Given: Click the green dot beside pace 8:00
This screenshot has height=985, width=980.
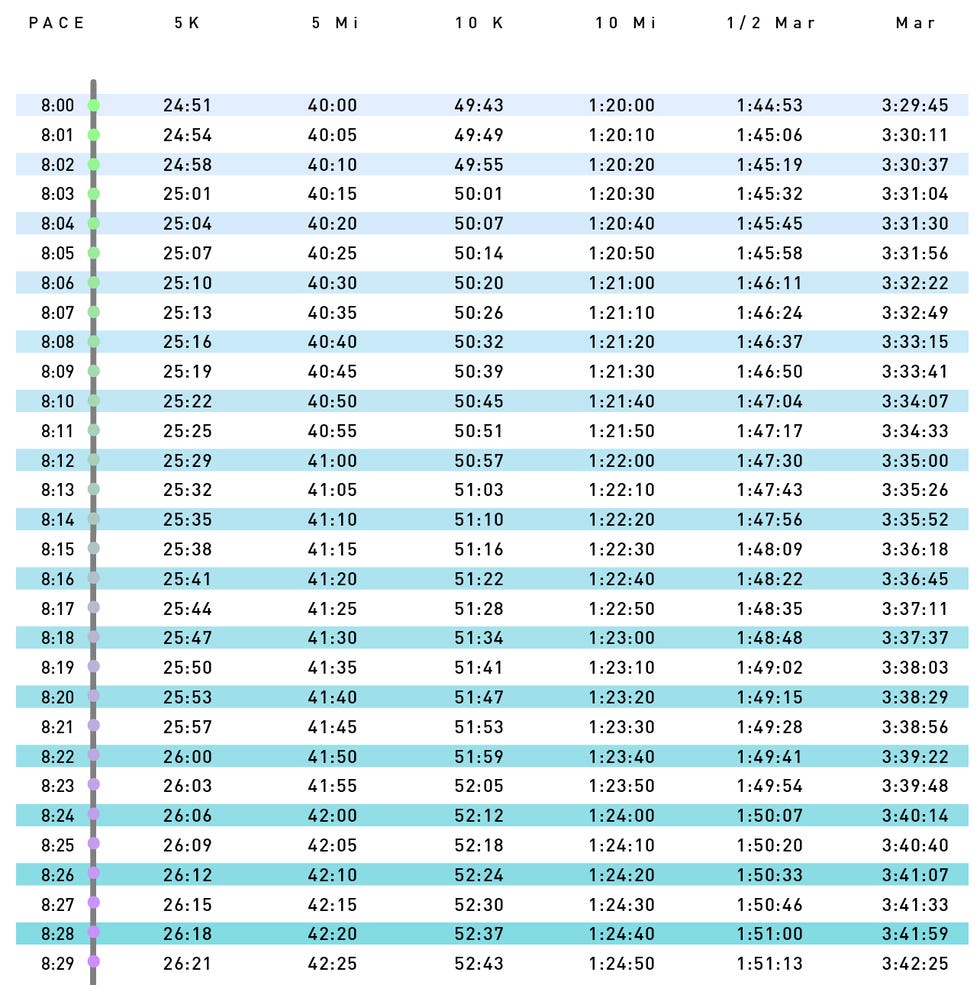Looking at the screenshot, I should click(94, 105).
